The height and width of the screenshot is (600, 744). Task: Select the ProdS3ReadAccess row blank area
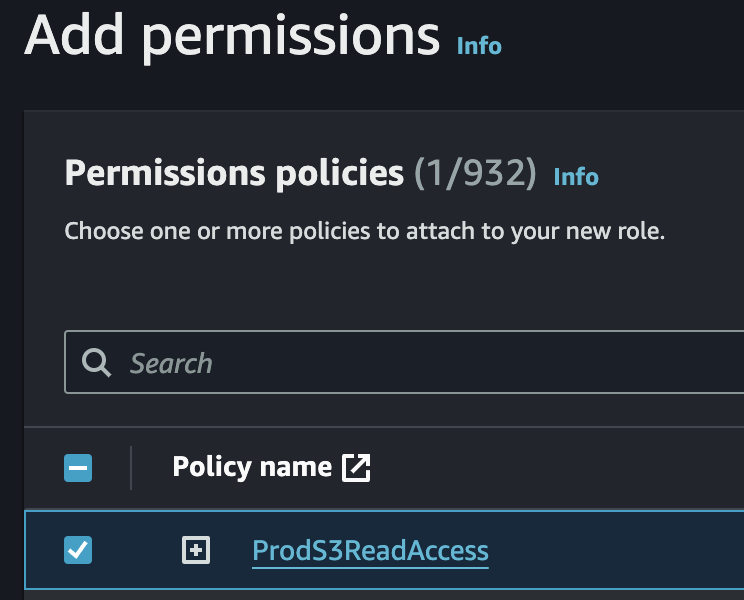pyautogui.click(x=620, y=549)
